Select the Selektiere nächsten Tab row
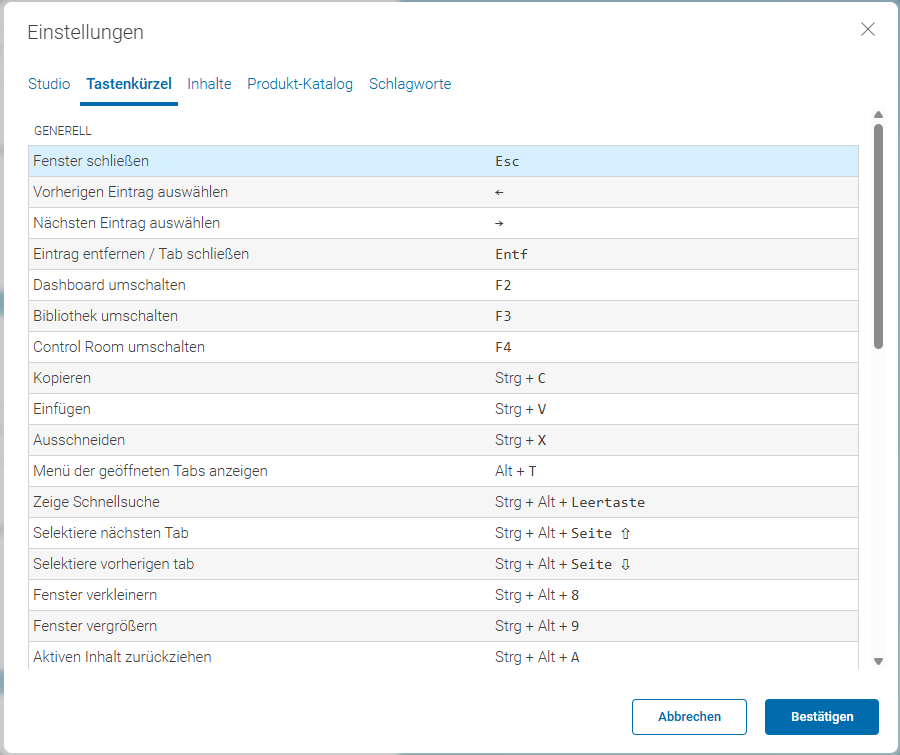Viewport: 900px width, 755px height. pyautogui.click(x=443, y=533)
